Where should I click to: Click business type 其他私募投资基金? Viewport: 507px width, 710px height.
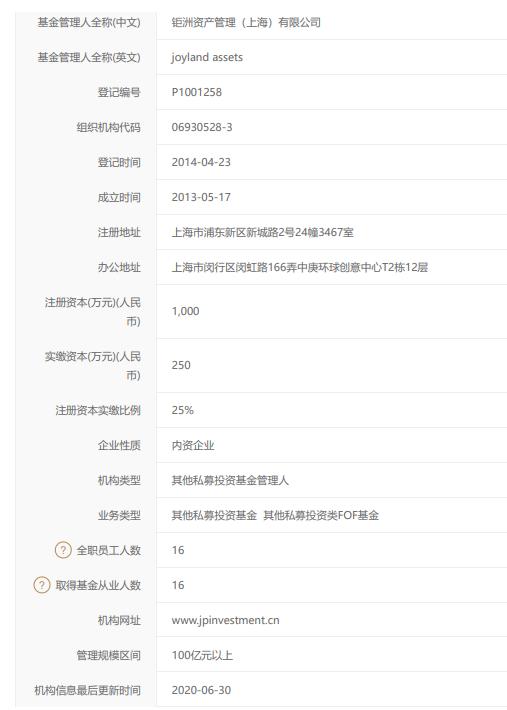(214, 515)
